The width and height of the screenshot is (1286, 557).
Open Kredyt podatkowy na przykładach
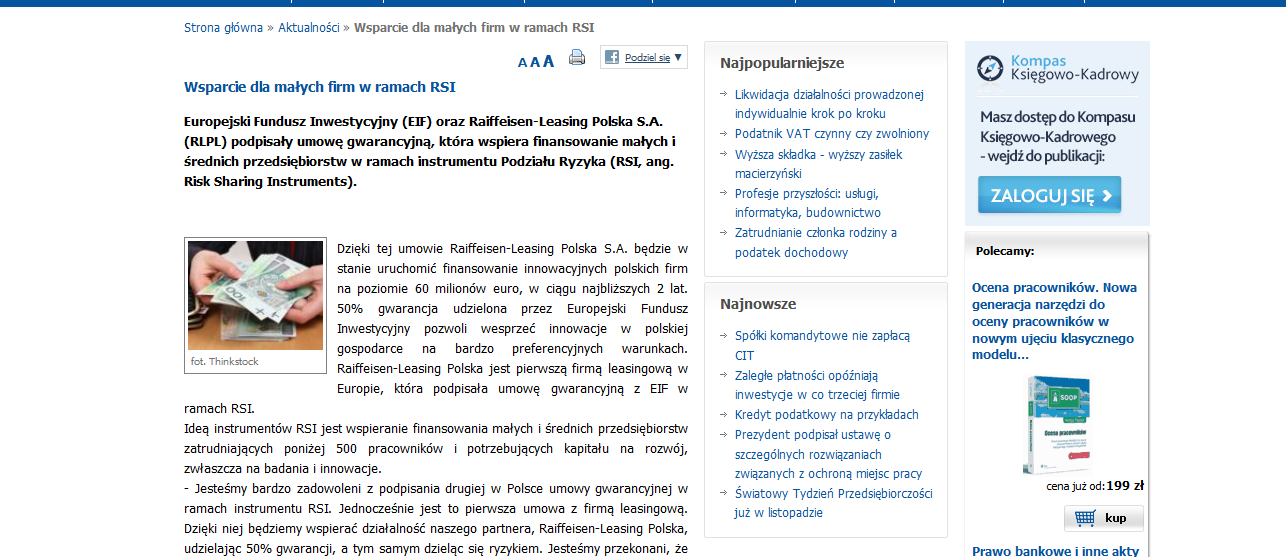(827, 415)
